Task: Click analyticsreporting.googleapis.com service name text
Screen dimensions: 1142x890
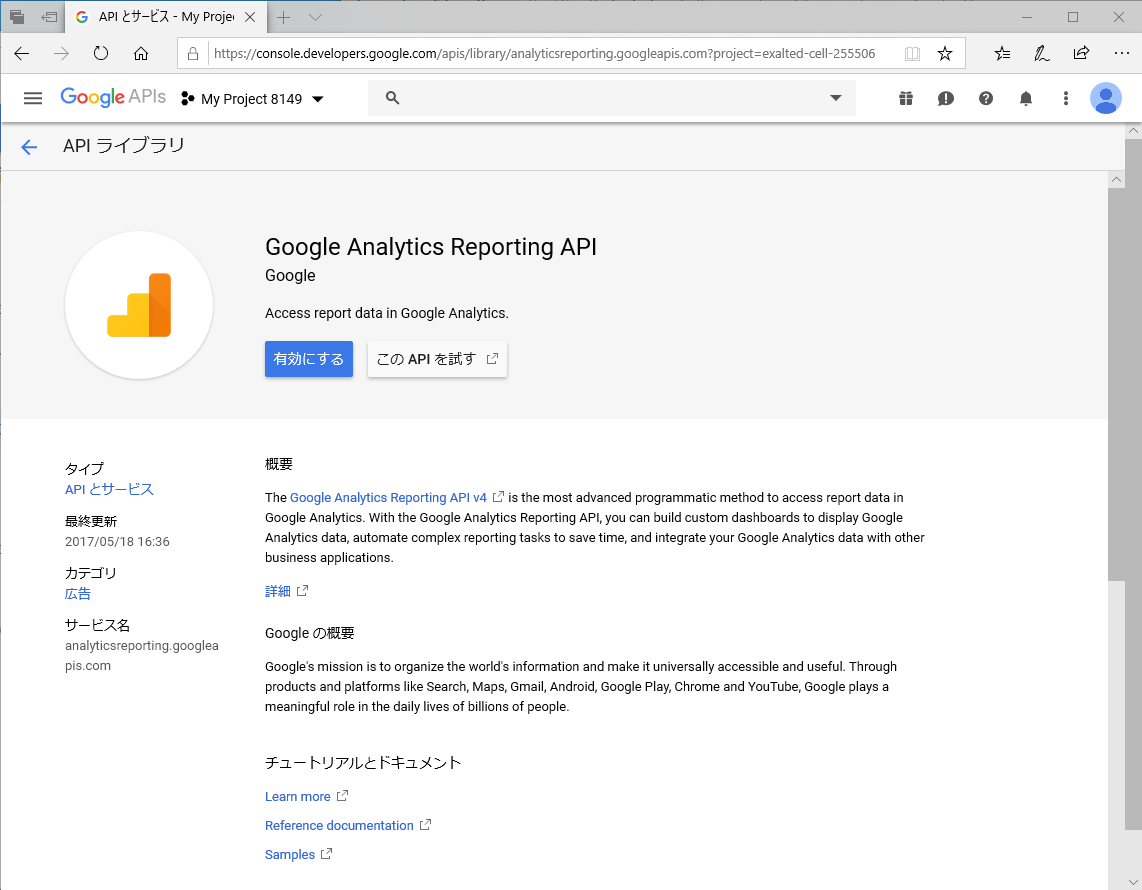Action: 142,655
